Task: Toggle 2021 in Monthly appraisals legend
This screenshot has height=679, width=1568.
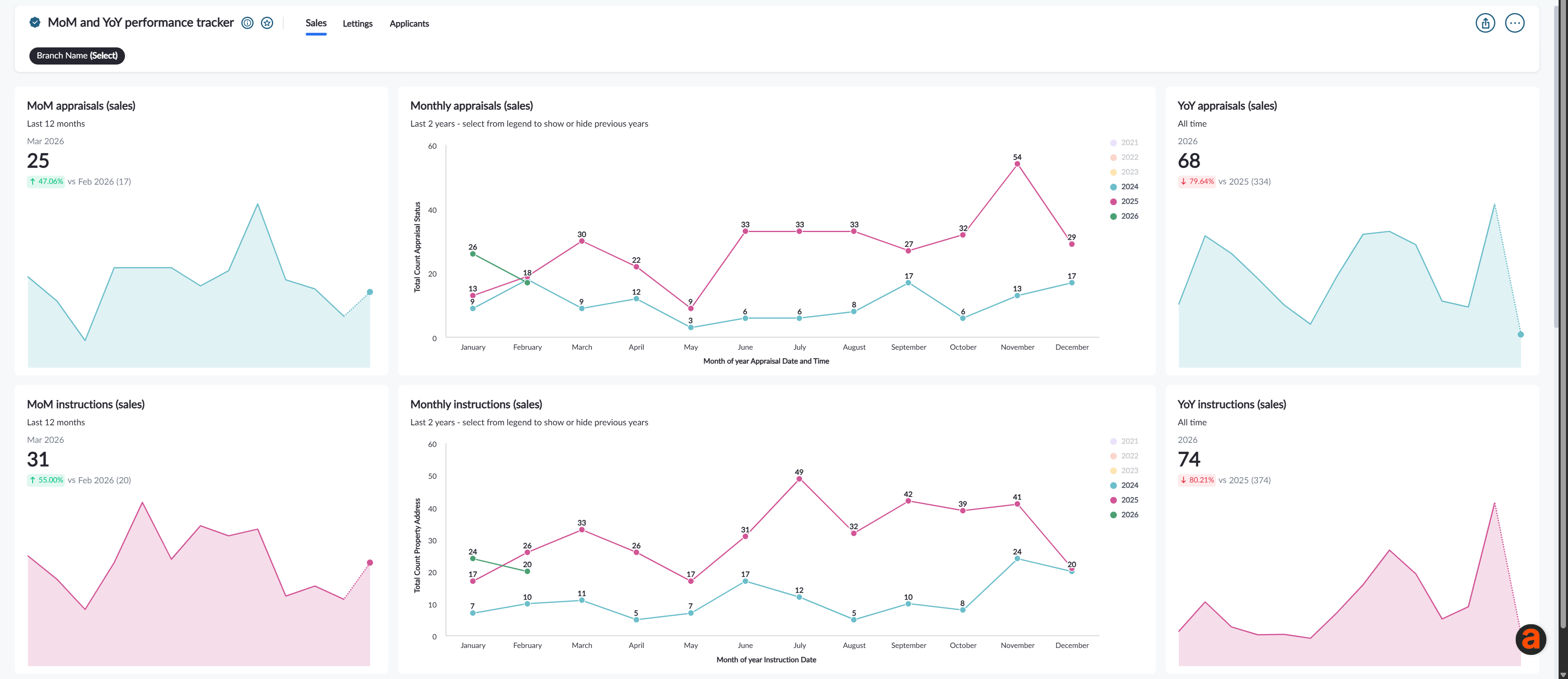Action: pyautogui.click(x=1124, y=143)
